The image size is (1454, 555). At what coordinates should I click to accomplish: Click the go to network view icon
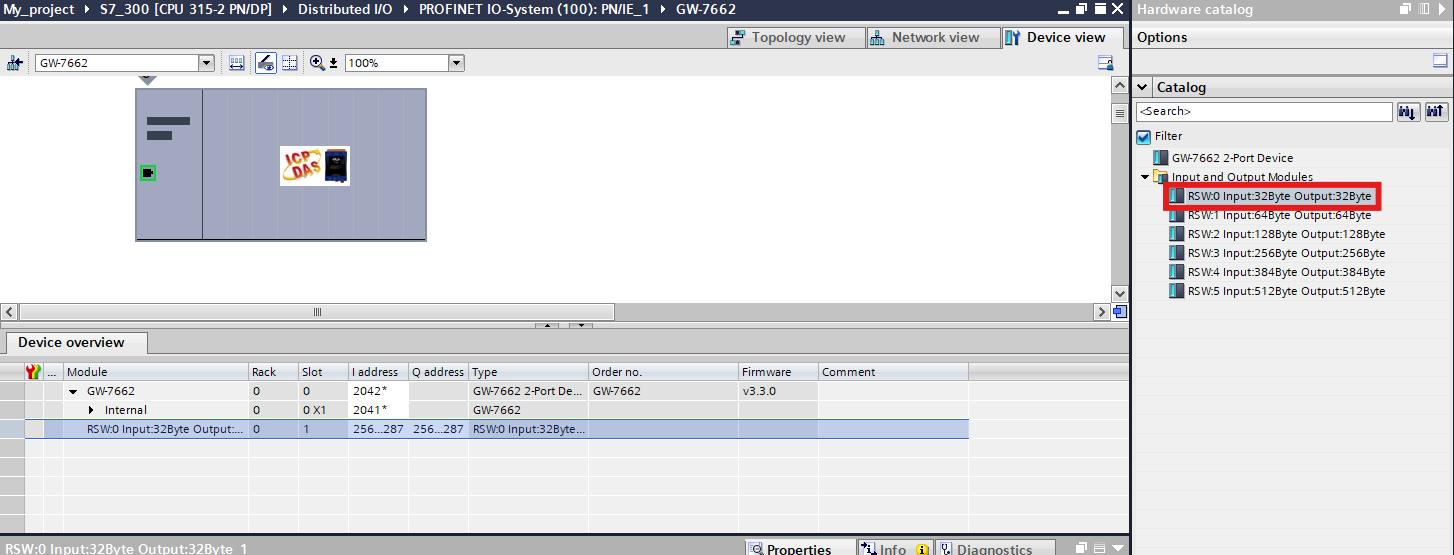pyautogui.click(x=15, y=63)
